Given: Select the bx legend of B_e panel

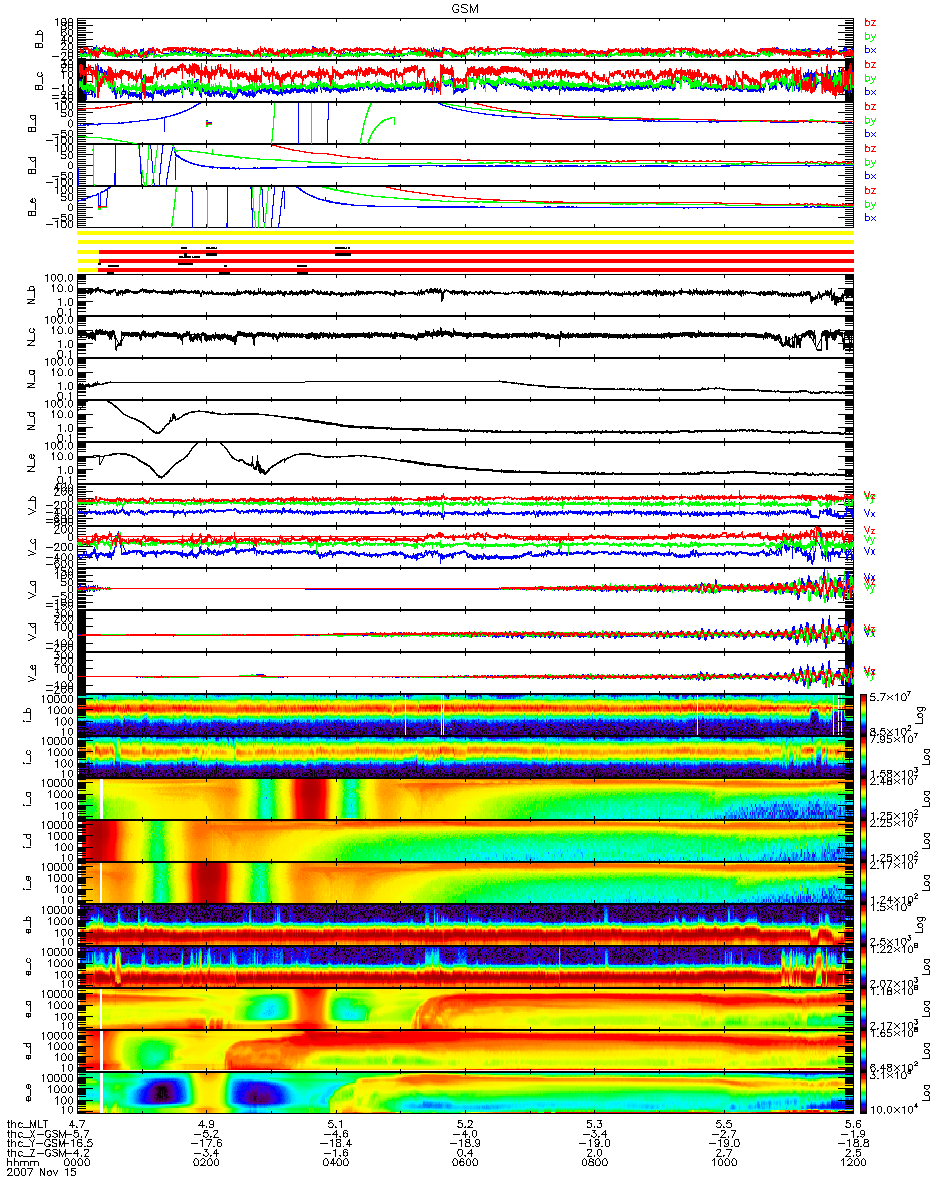Looking at the screenshot, I should point(870,217).
